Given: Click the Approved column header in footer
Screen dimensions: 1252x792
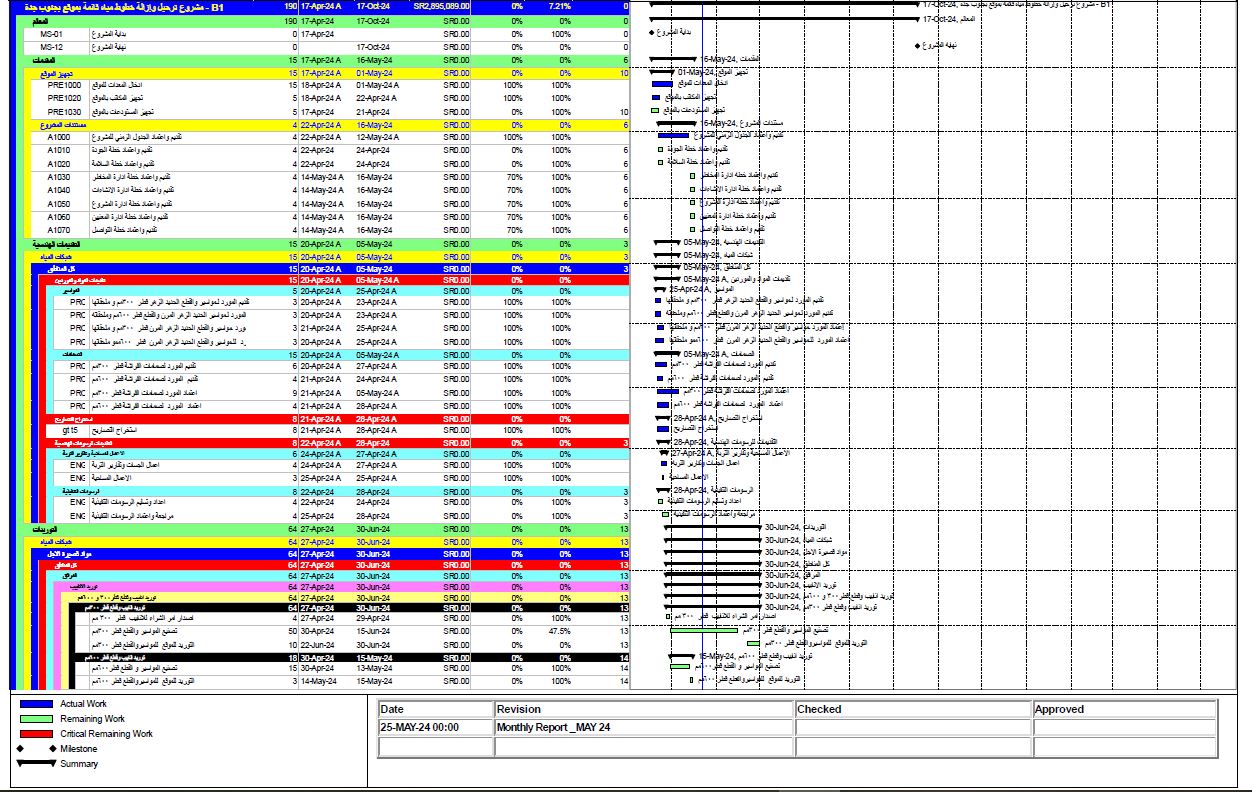Looking at the screenshot, I should point(1059,709).
